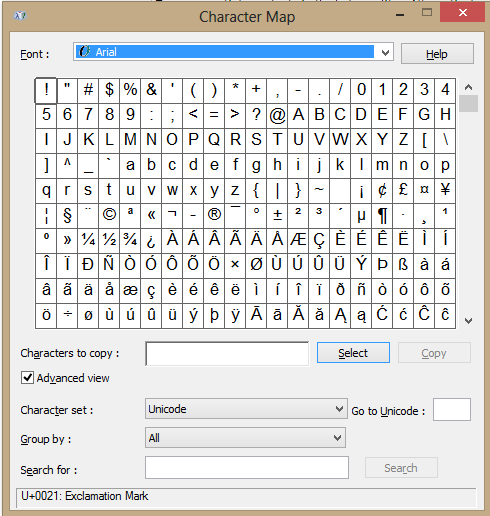Screen dimensions: 490x516
Task: Click the Select button
Action: [353, 353]
